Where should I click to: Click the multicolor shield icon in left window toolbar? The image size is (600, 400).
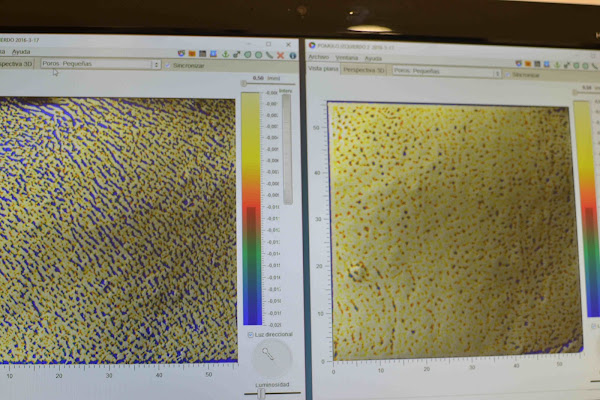[x=181, y=54]
